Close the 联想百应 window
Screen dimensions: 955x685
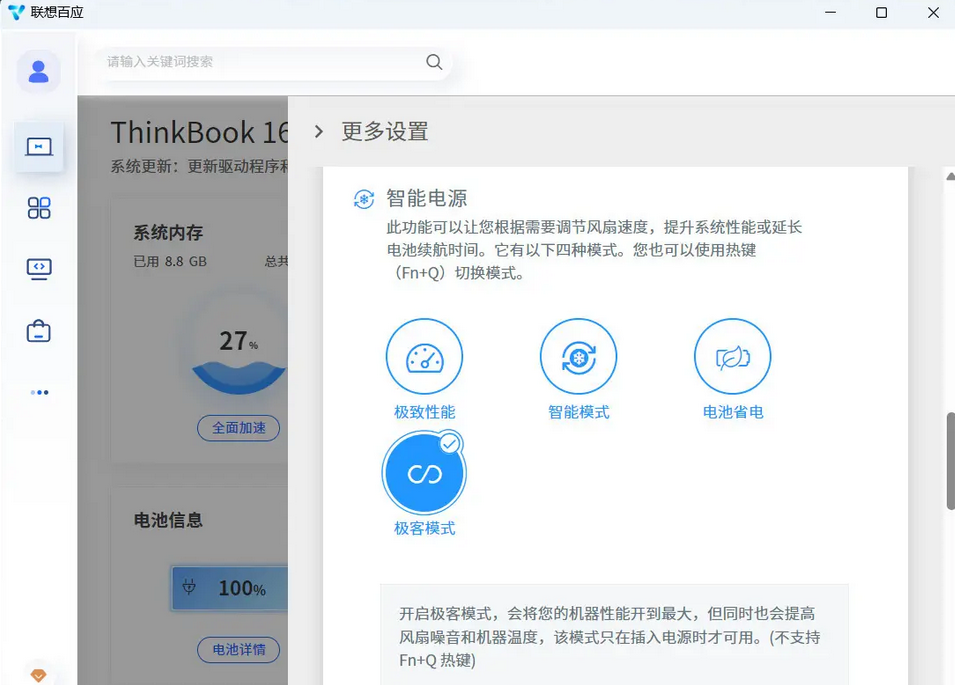coord(933,12)
